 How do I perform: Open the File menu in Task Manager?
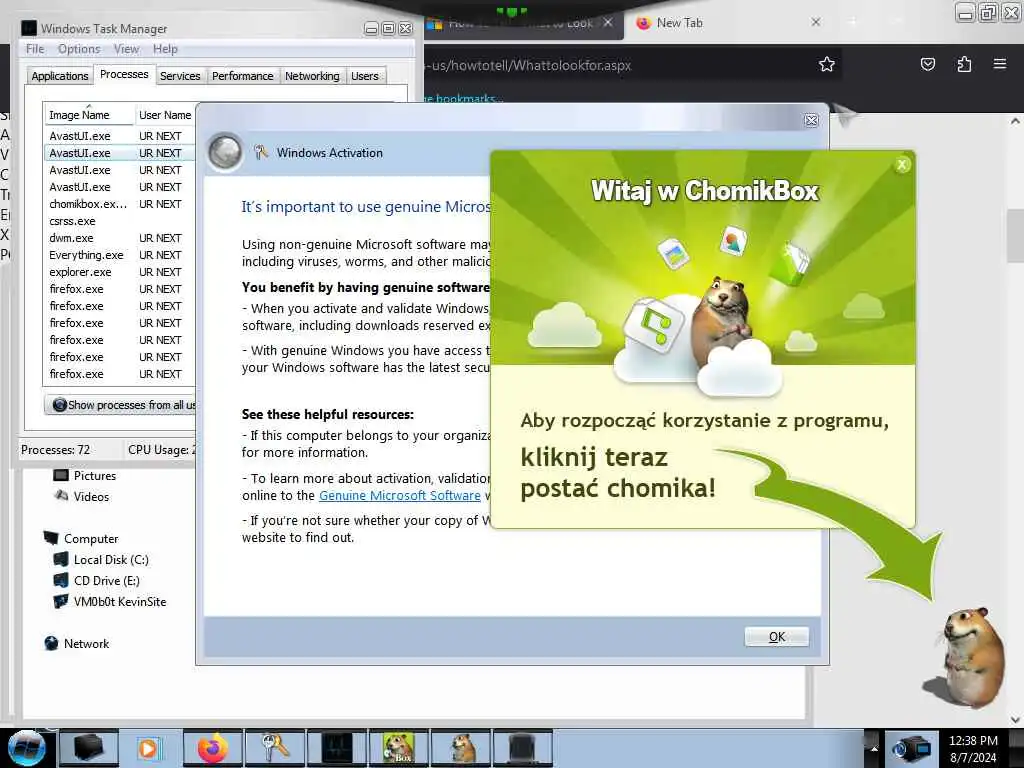pyautogui.click(x=35, y=49)
